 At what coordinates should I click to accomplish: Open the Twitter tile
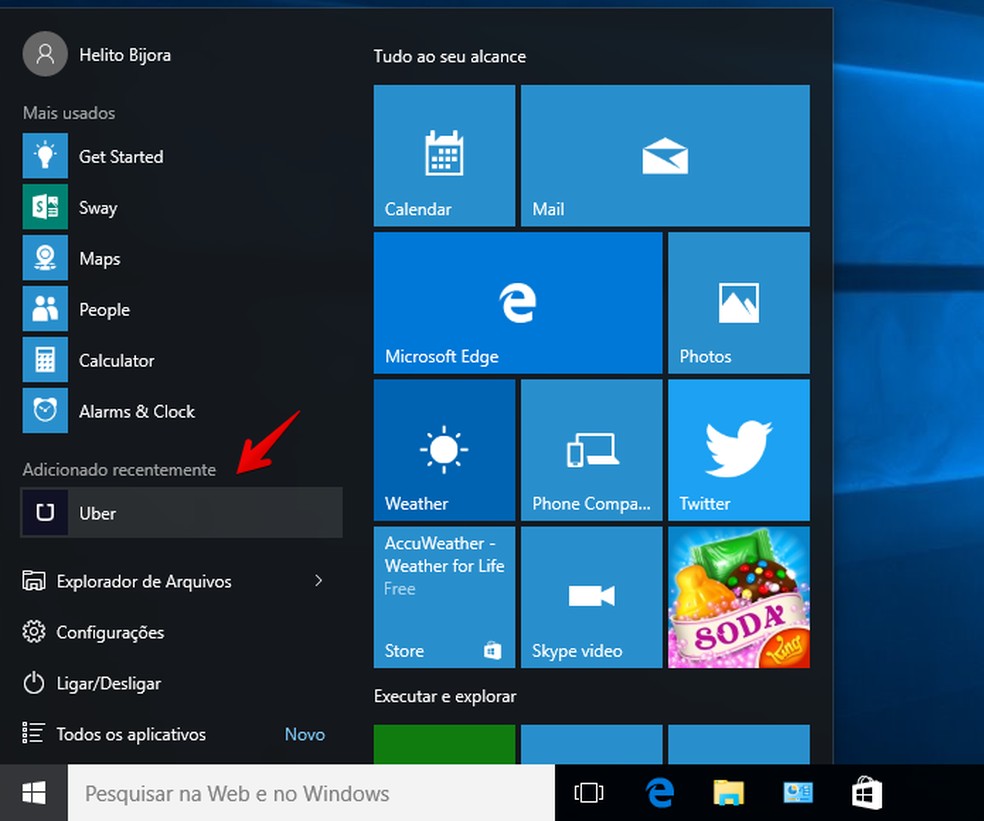pos(738,450)
